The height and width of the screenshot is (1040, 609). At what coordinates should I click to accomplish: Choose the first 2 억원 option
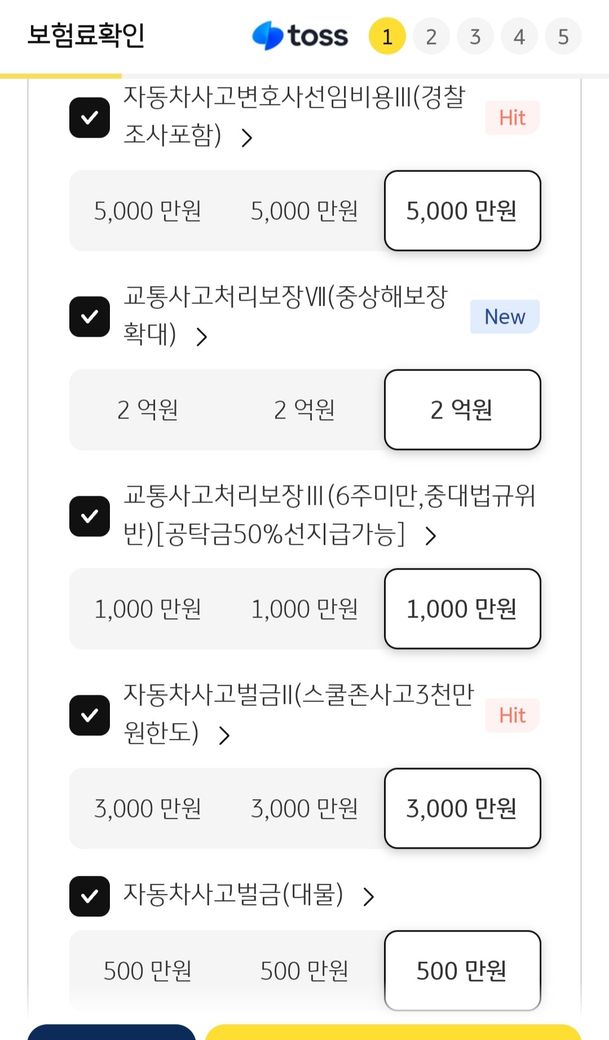coord(148,410)
